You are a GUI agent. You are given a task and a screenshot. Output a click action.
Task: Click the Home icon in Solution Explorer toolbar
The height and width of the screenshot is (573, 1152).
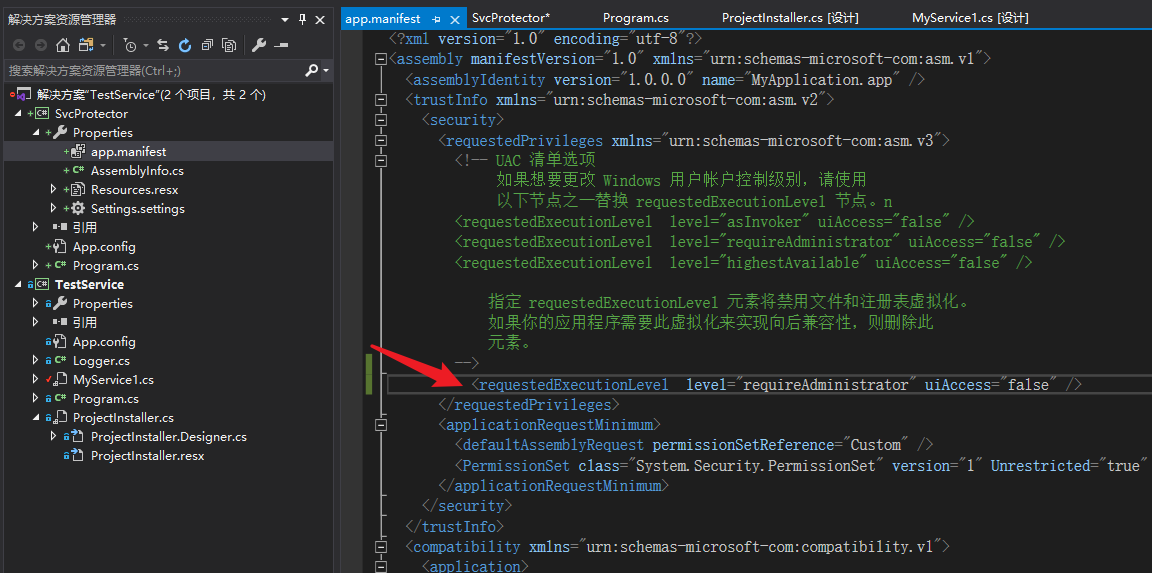pos(62,45)
